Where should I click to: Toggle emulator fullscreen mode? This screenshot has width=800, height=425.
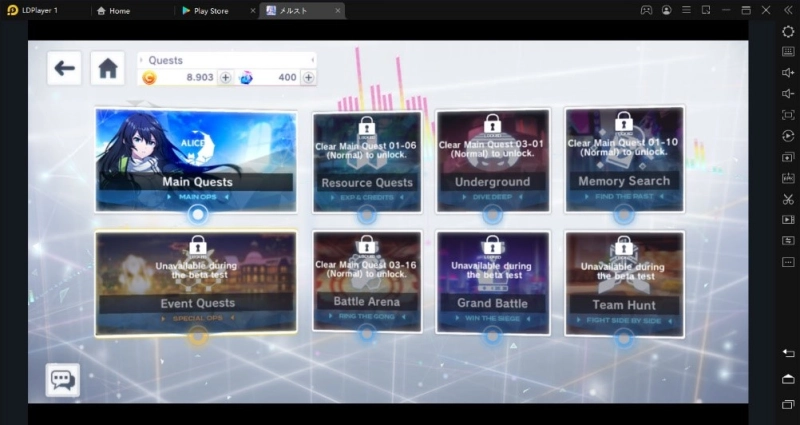point(788,115)
